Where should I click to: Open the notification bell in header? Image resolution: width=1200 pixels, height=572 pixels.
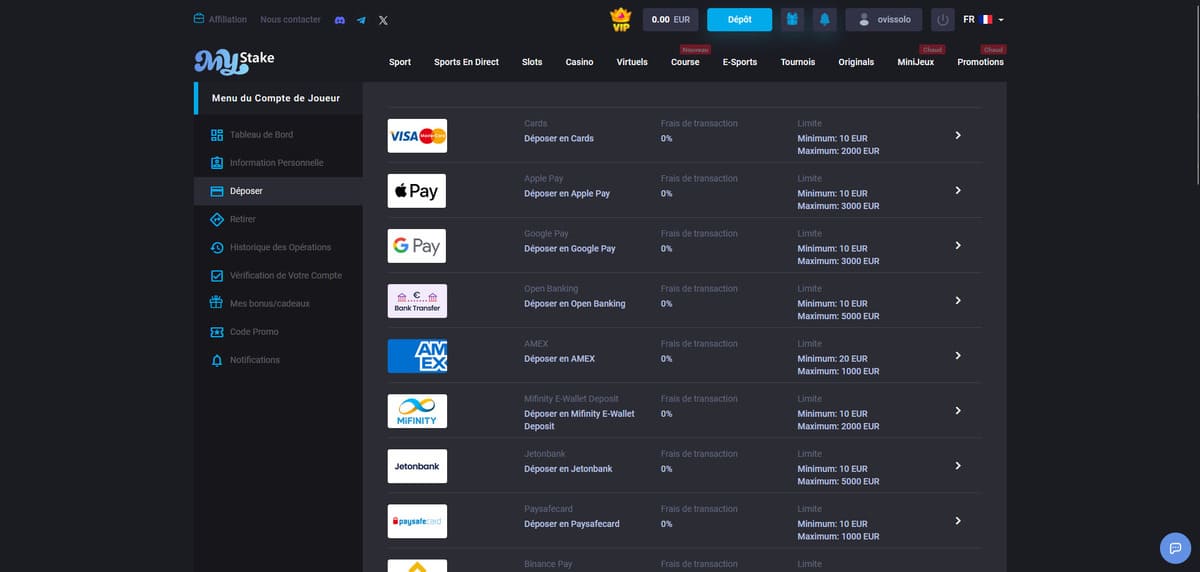[825, 20]
